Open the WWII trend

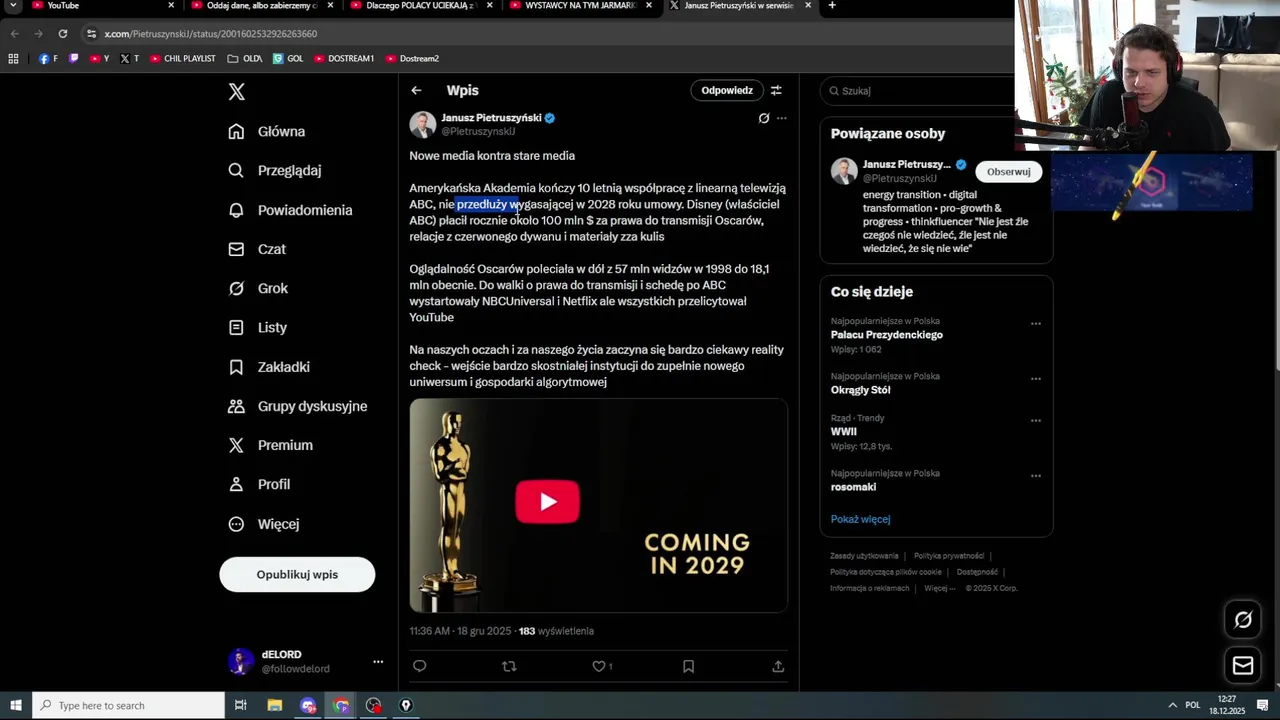[x=843, y=432]
